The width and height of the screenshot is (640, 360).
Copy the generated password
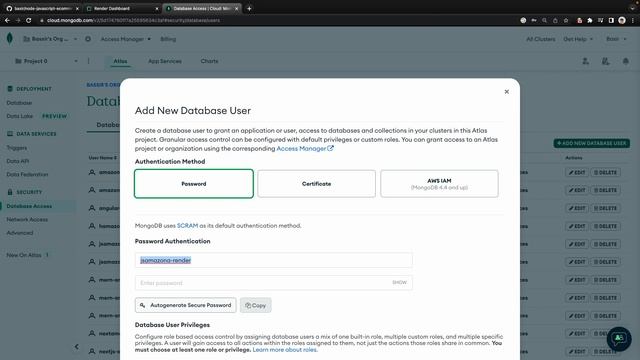[x=256, y=305]
